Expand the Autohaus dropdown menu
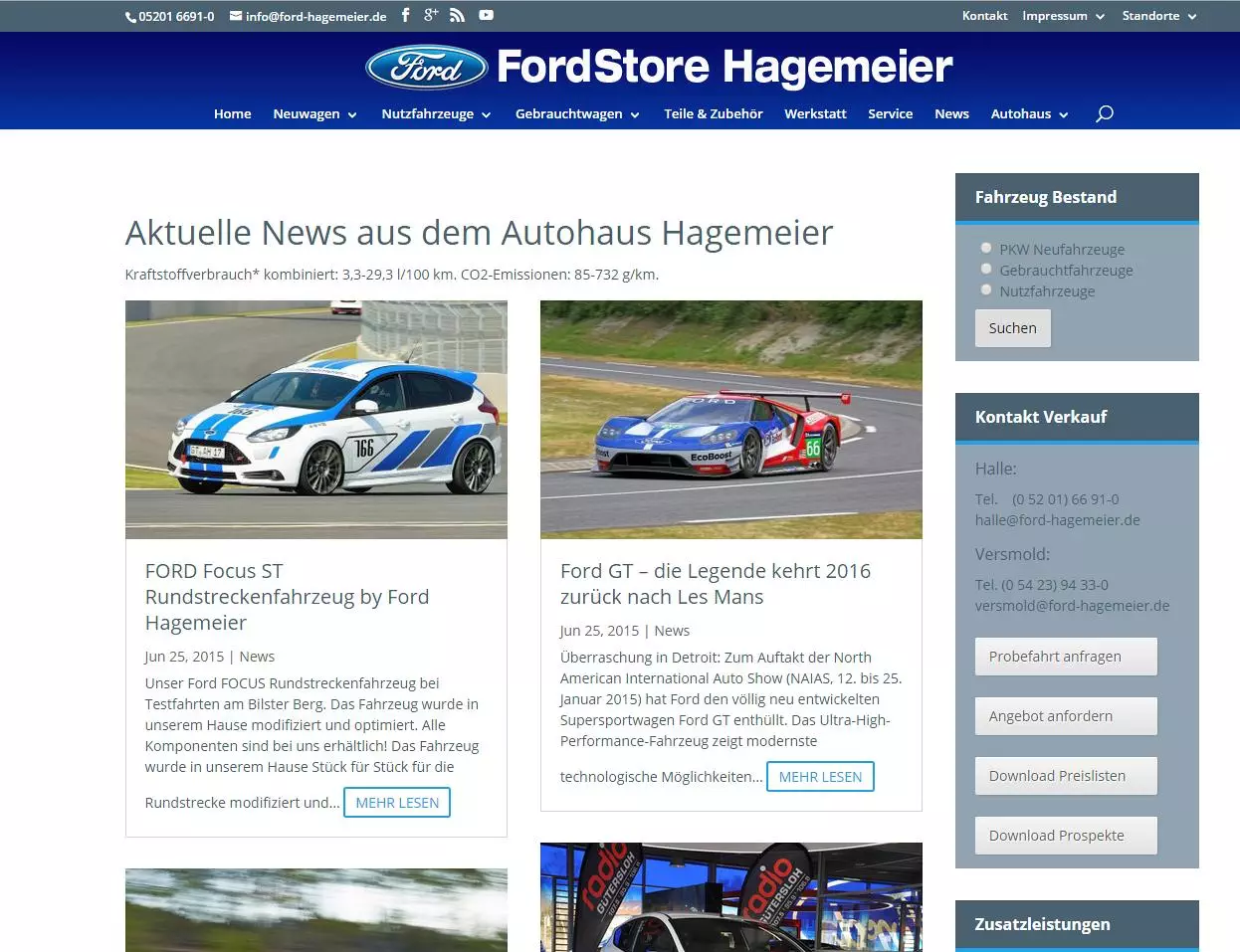 click(x=1029, y=113)
